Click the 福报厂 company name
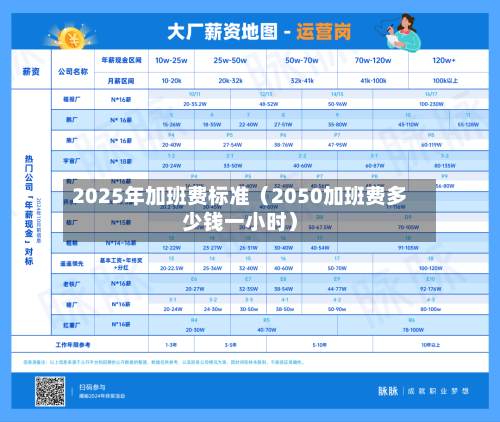The height and width of the screenshot is (422, 500). pos(72,99)
